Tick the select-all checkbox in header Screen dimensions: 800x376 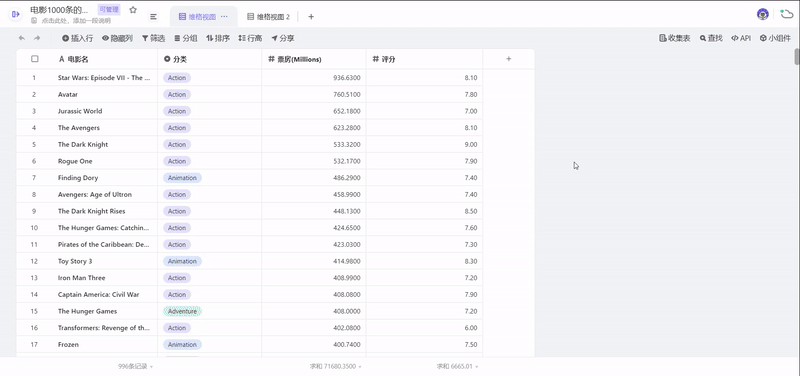click(35, 59)
